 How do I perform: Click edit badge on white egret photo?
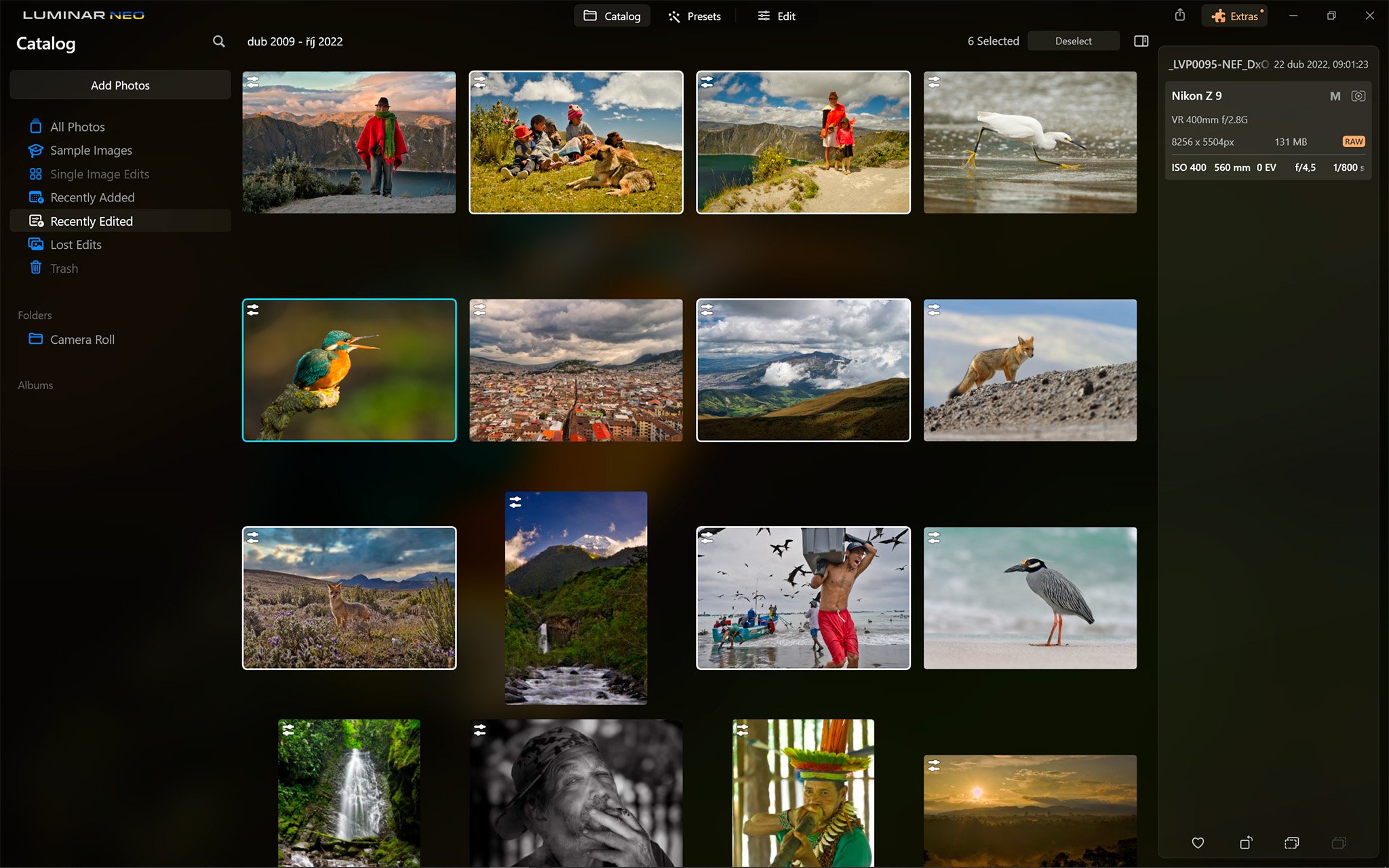[934, 82]
